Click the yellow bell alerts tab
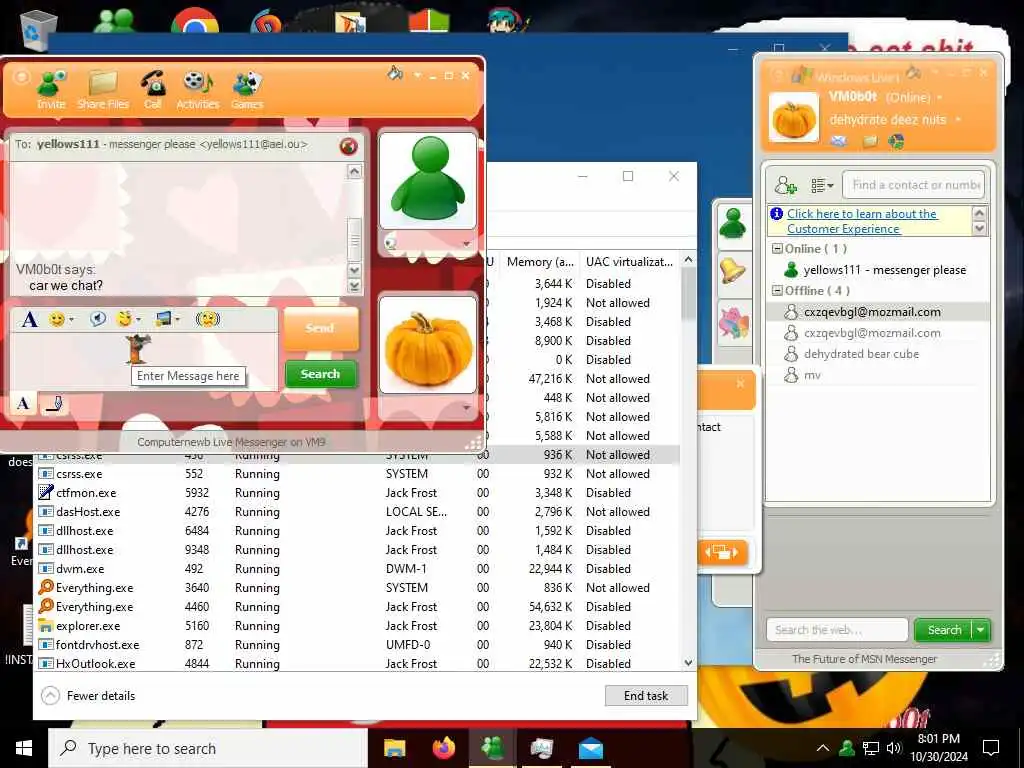The image size is (1024, 768). tap(733, 270)
